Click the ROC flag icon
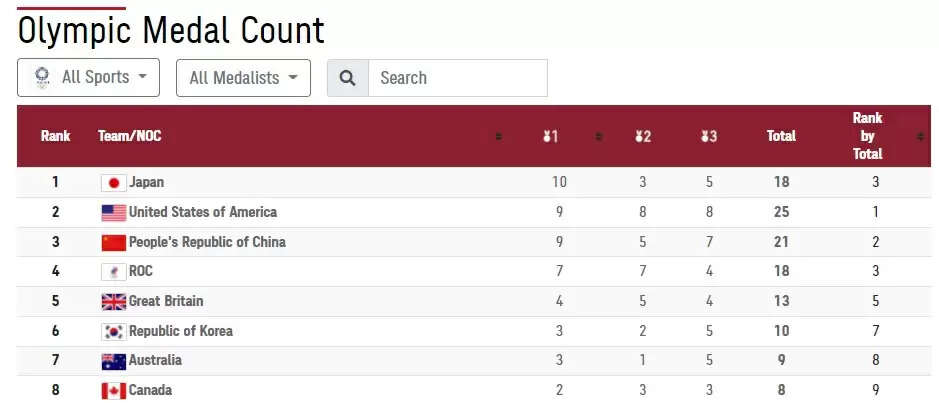Viewport: 939px width, 403px height. click(x=113, y=271)
